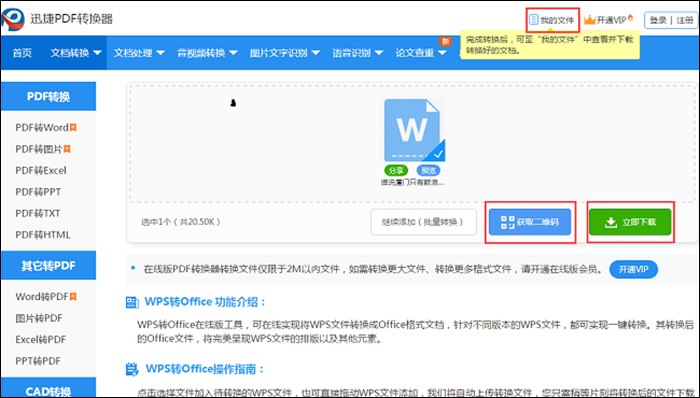Open the 文档处理 dropdown menu
Image resolution: width=700 pixels, height=398 pixels.
tap(139, 53)
